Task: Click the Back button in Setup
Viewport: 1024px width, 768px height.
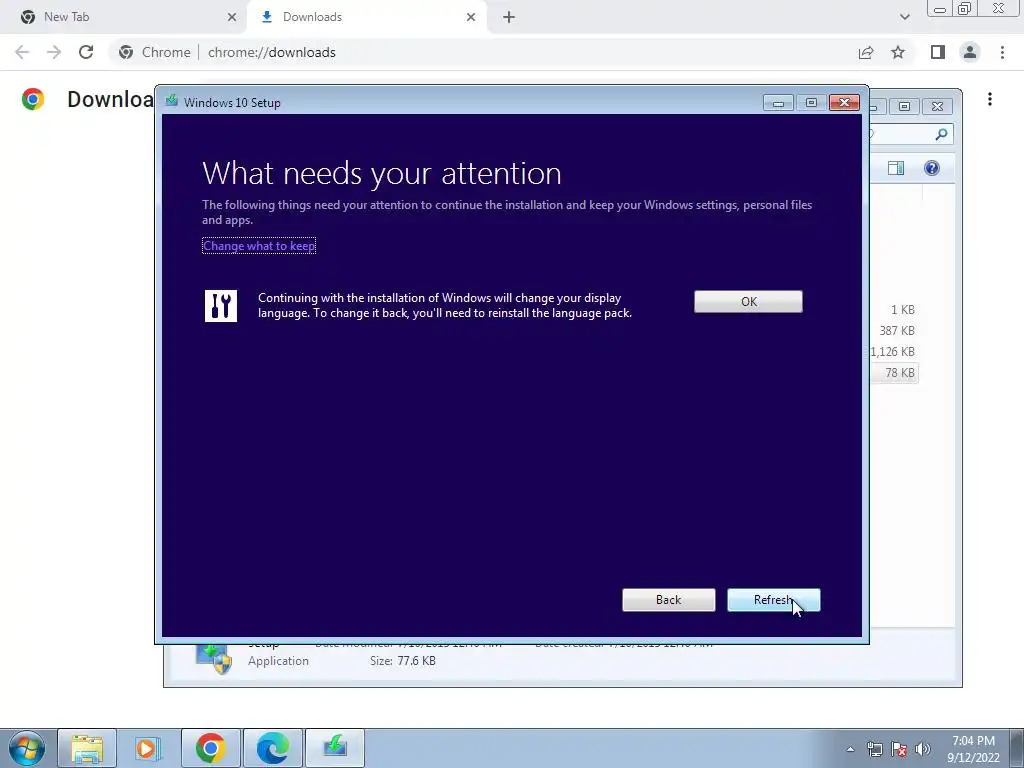Action: click(668, 600)
